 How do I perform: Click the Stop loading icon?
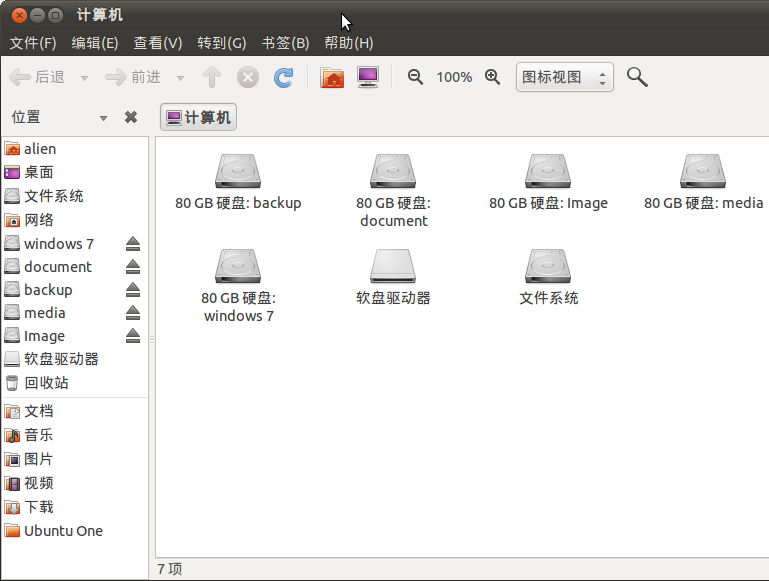coord(248,77)
